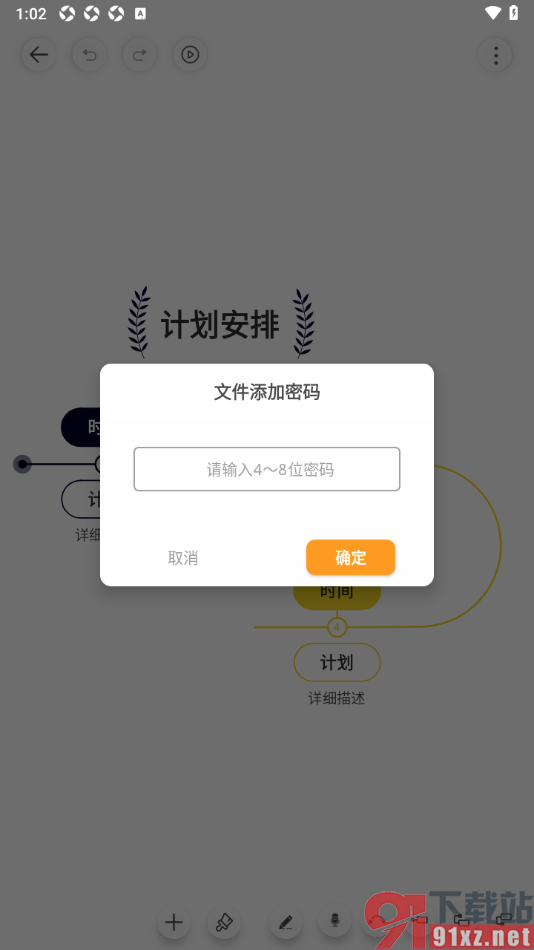Start the presentation play icon
This screenshot has width=534, height=950.
pos(190,55)
